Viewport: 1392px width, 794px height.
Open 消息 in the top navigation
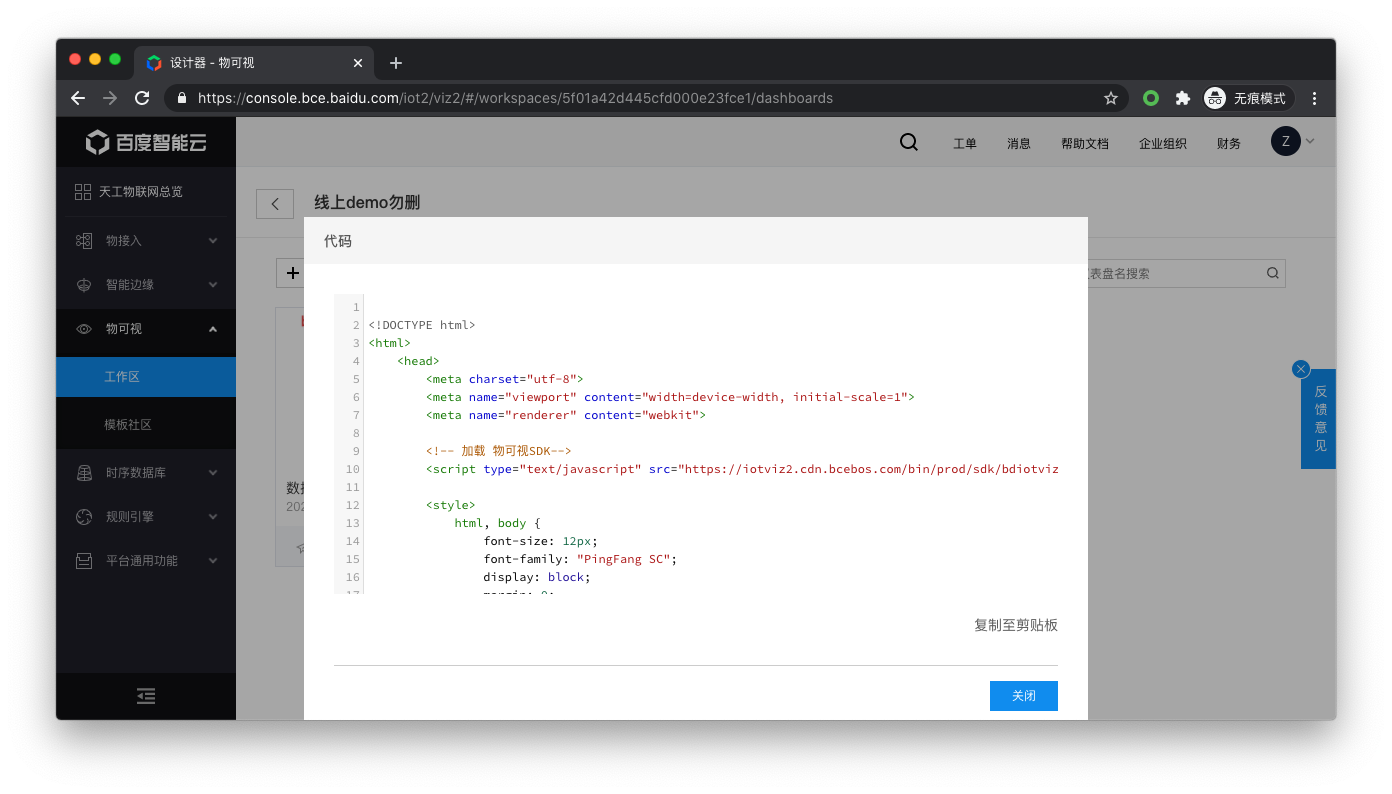tap(1019, 144)
